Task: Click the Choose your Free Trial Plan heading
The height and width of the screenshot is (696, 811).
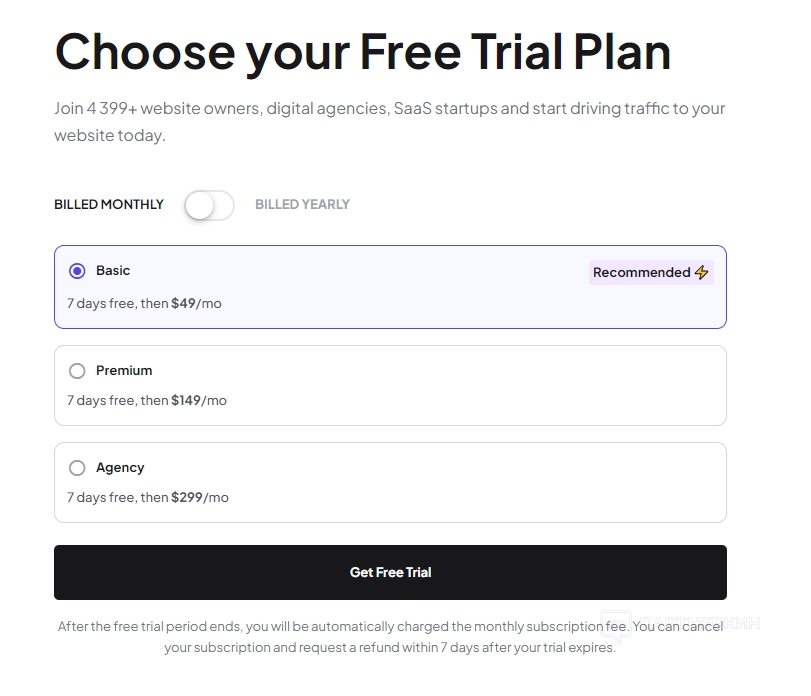Action: (362, 52)
